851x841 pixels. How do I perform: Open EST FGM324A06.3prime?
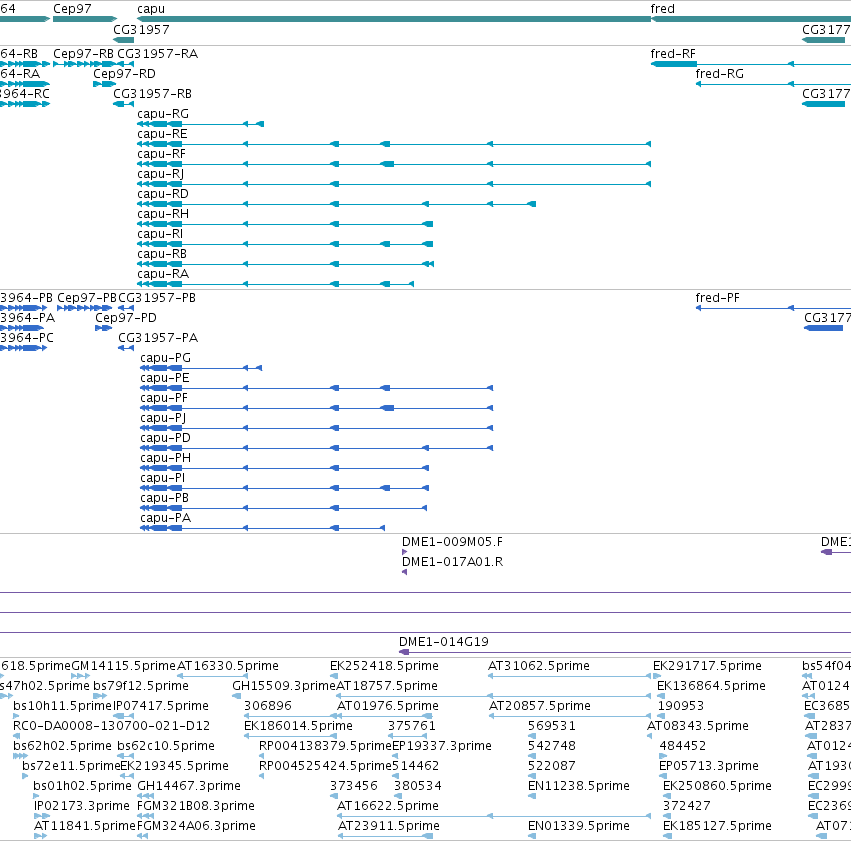[x=196, y=826]
